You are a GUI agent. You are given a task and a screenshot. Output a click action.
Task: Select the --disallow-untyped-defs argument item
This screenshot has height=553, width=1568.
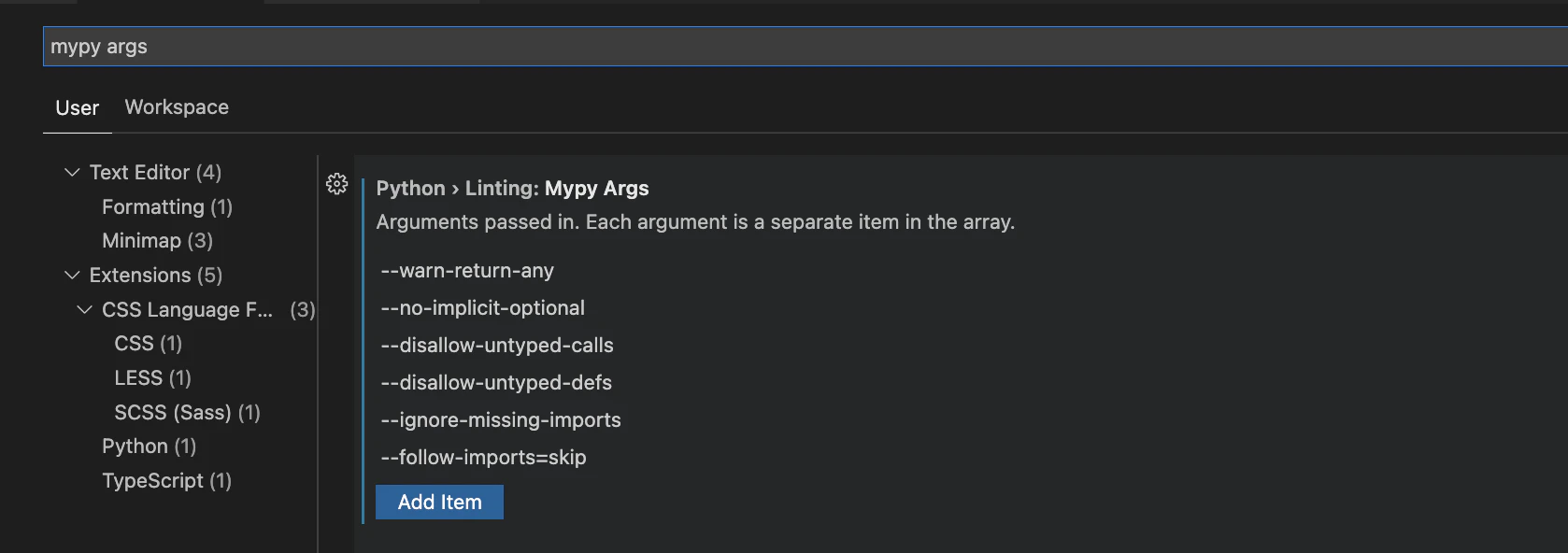coord(496,383)
